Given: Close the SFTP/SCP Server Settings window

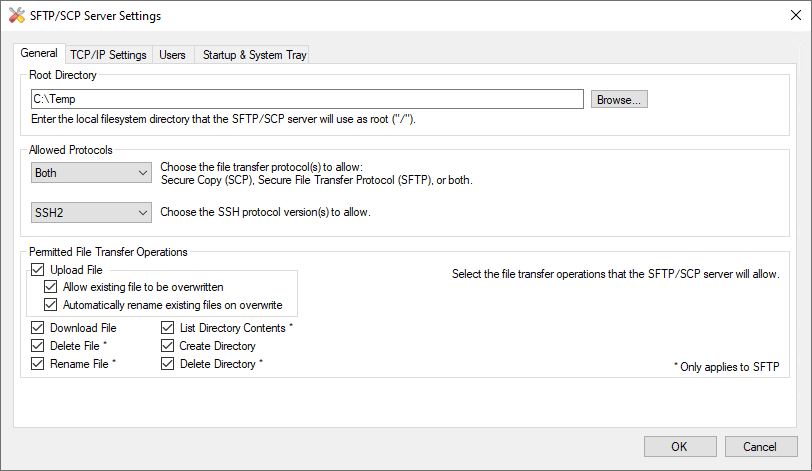Looking at the screenshot, I should point(788,16).
